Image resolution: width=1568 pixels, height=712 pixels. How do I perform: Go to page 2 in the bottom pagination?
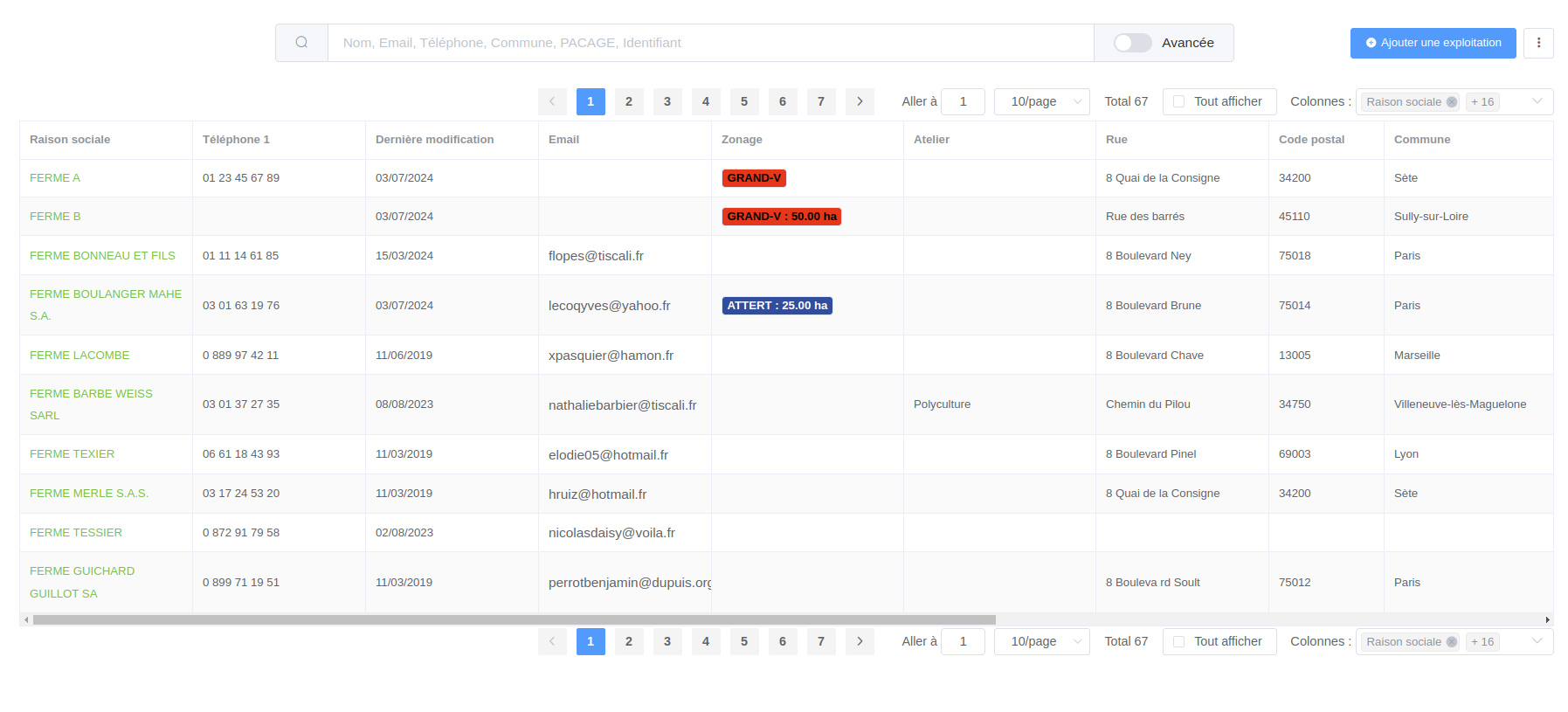click(x=629, y=641)
